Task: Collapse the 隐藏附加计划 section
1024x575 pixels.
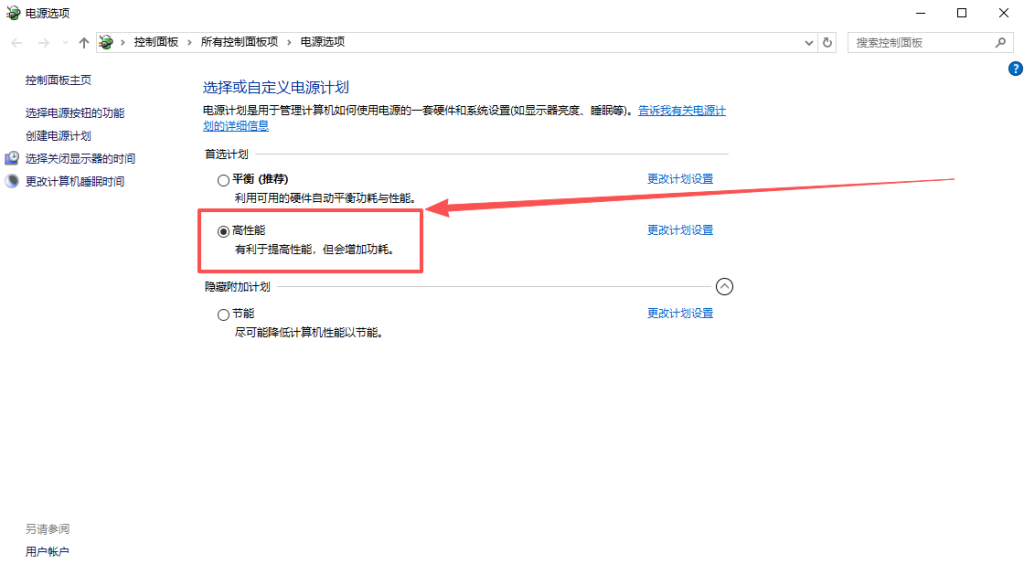Action: pyautogui.click(x=725, y=287)
